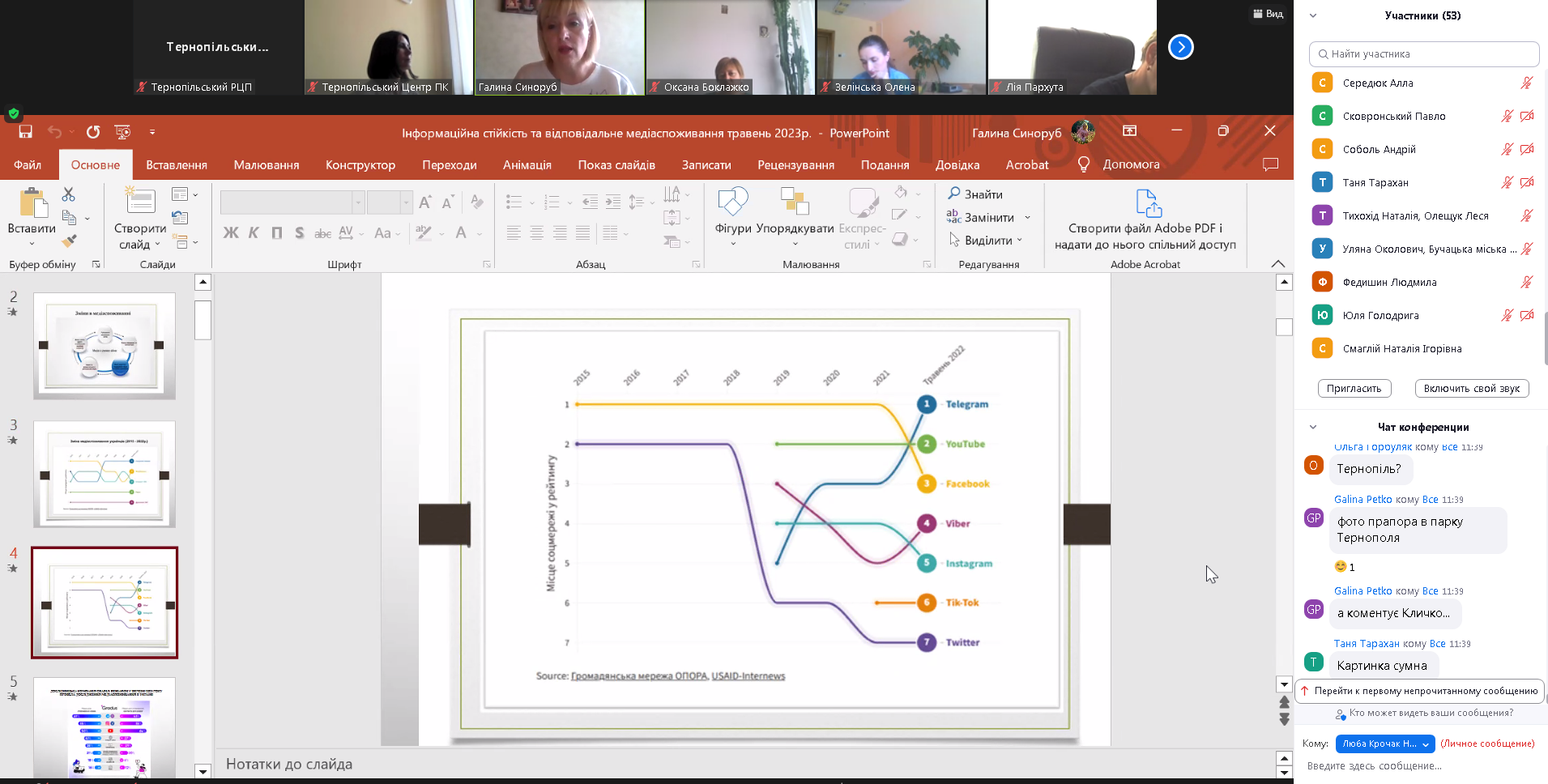This screenshot has width=1548, height=784.
Task: Clear all formatting with the eraser A icon
Action: (477, 202)
